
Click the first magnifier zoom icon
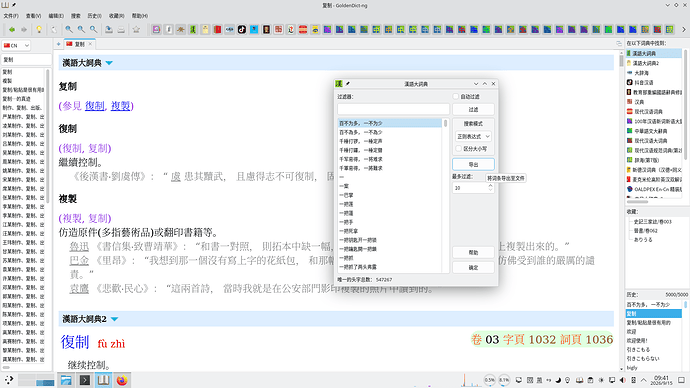(x=69, y=29)
